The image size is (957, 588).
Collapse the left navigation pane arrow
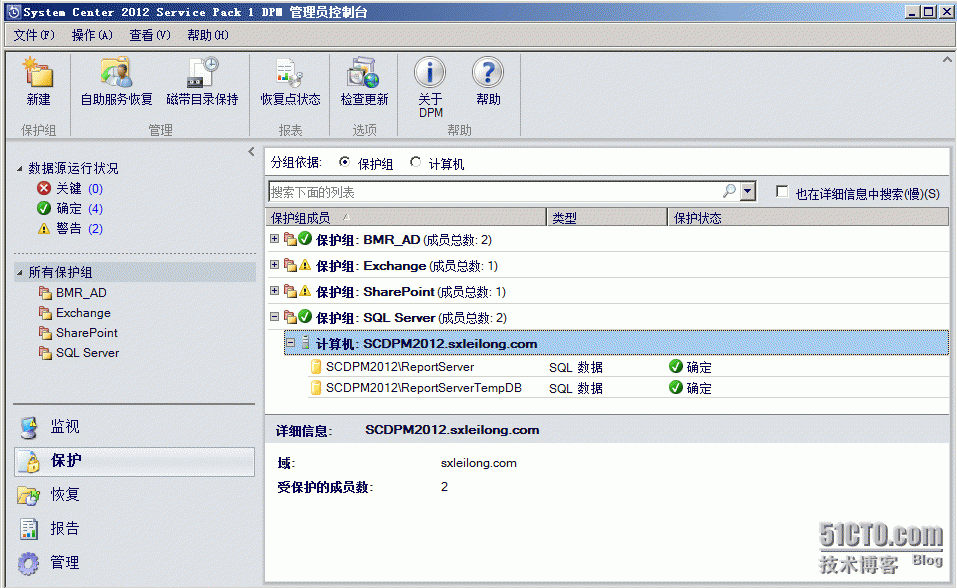pyautogui.click(x=251, y=151)
